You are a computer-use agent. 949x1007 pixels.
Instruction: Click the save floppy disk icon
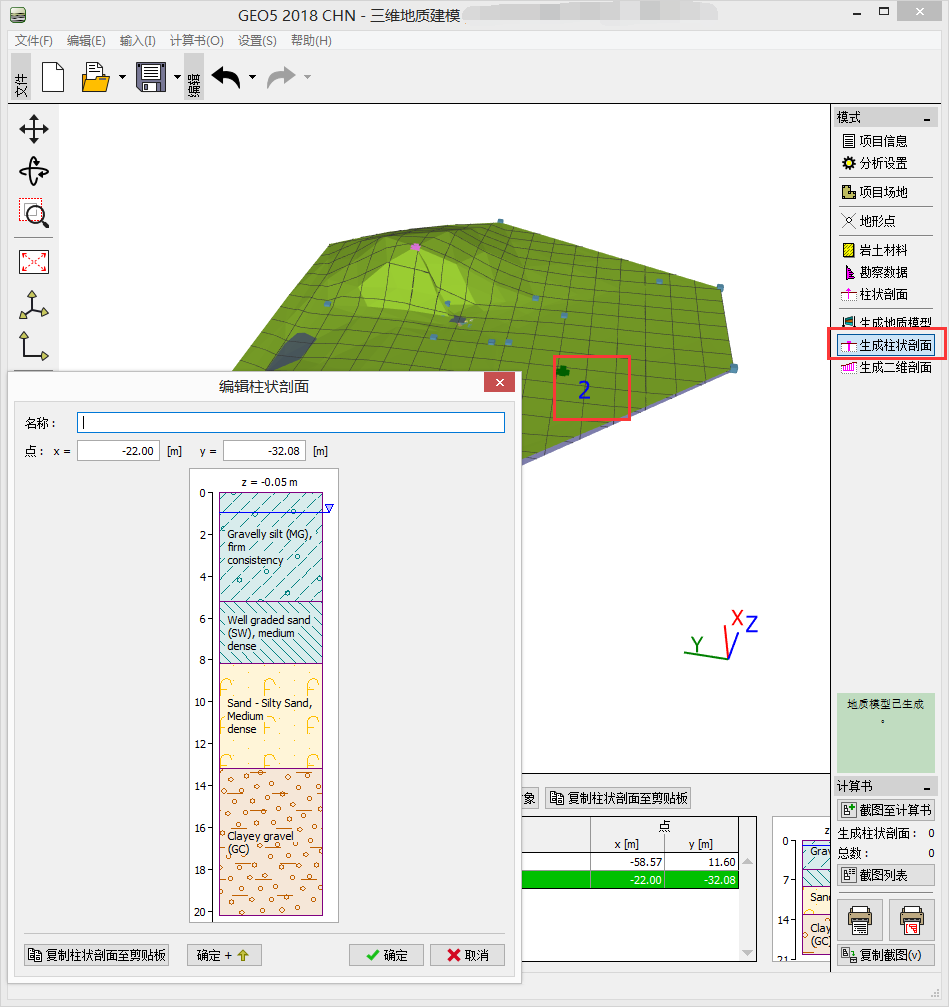click(x=151, y=77)
